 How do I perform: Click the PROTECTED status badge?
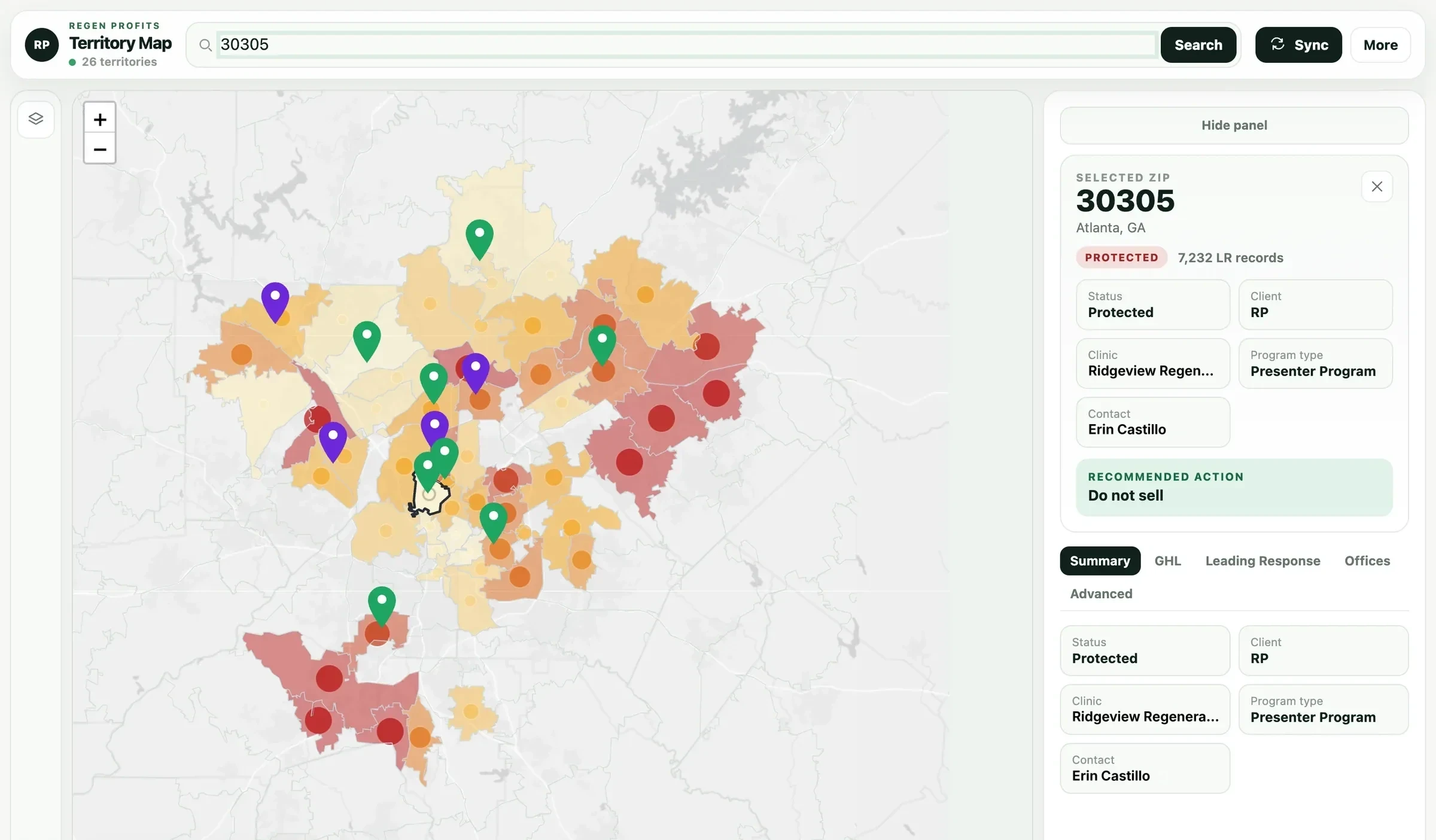pos(1121,257)
